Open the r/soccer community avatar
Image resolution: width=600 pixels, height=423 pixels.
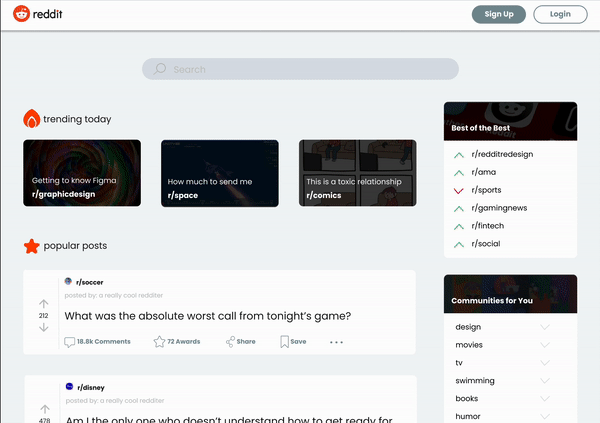pos(68,281)
